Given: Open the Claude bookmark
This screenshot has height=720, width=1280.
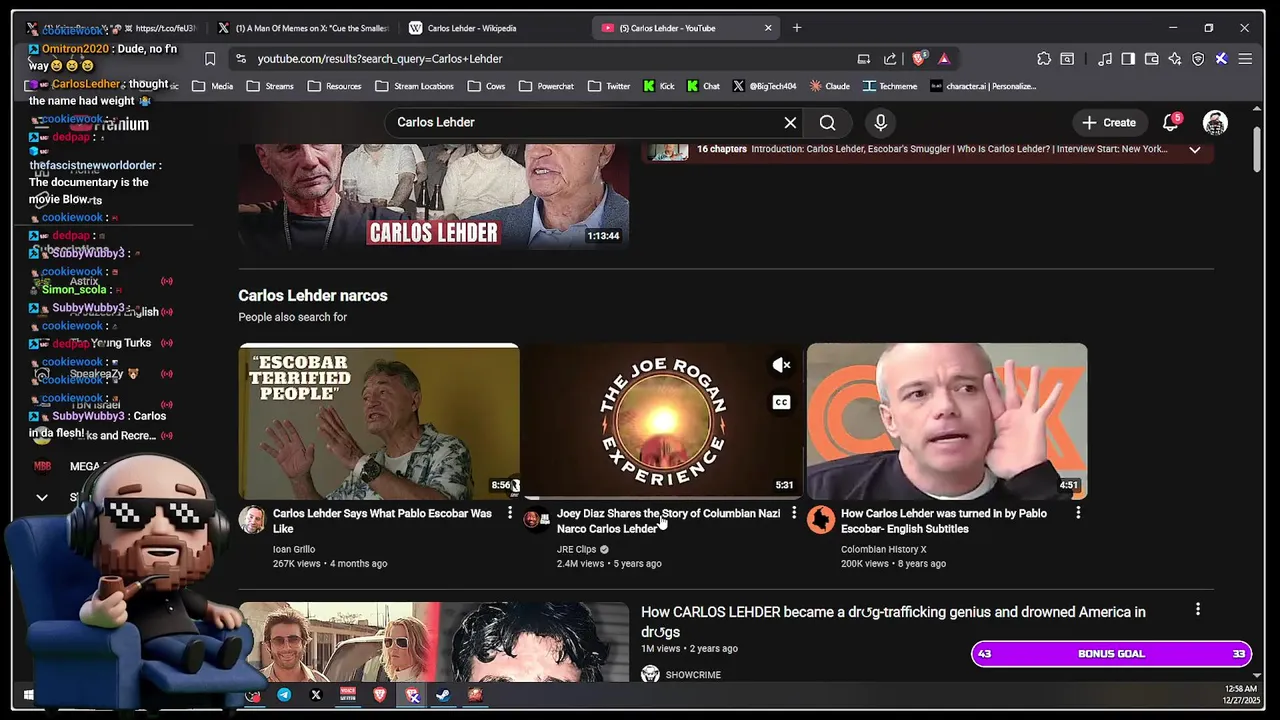Looking at the screenshot, I should [x=830, y=86].
